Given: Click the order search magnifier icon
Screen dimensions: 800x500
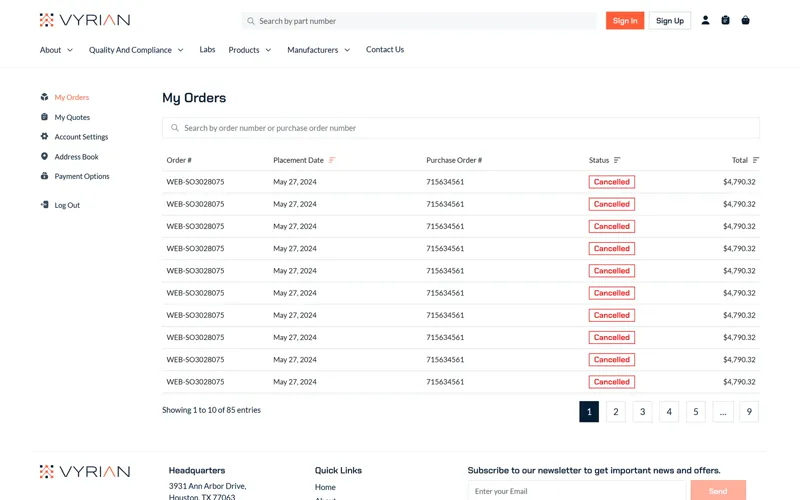Looking at the screenshot, I should [174, 128].
